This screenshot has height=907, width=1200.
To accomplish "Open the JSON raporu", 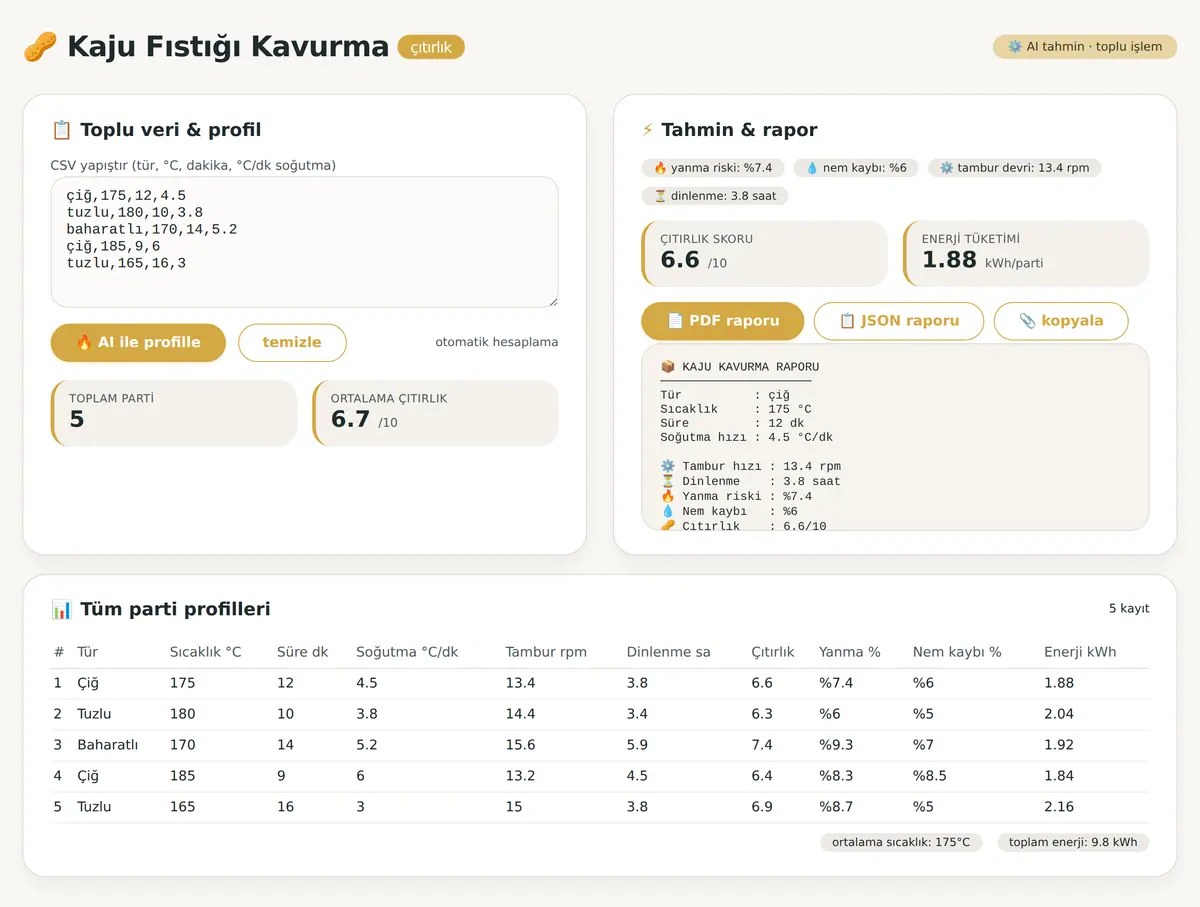I will click(x=899, y=321).
